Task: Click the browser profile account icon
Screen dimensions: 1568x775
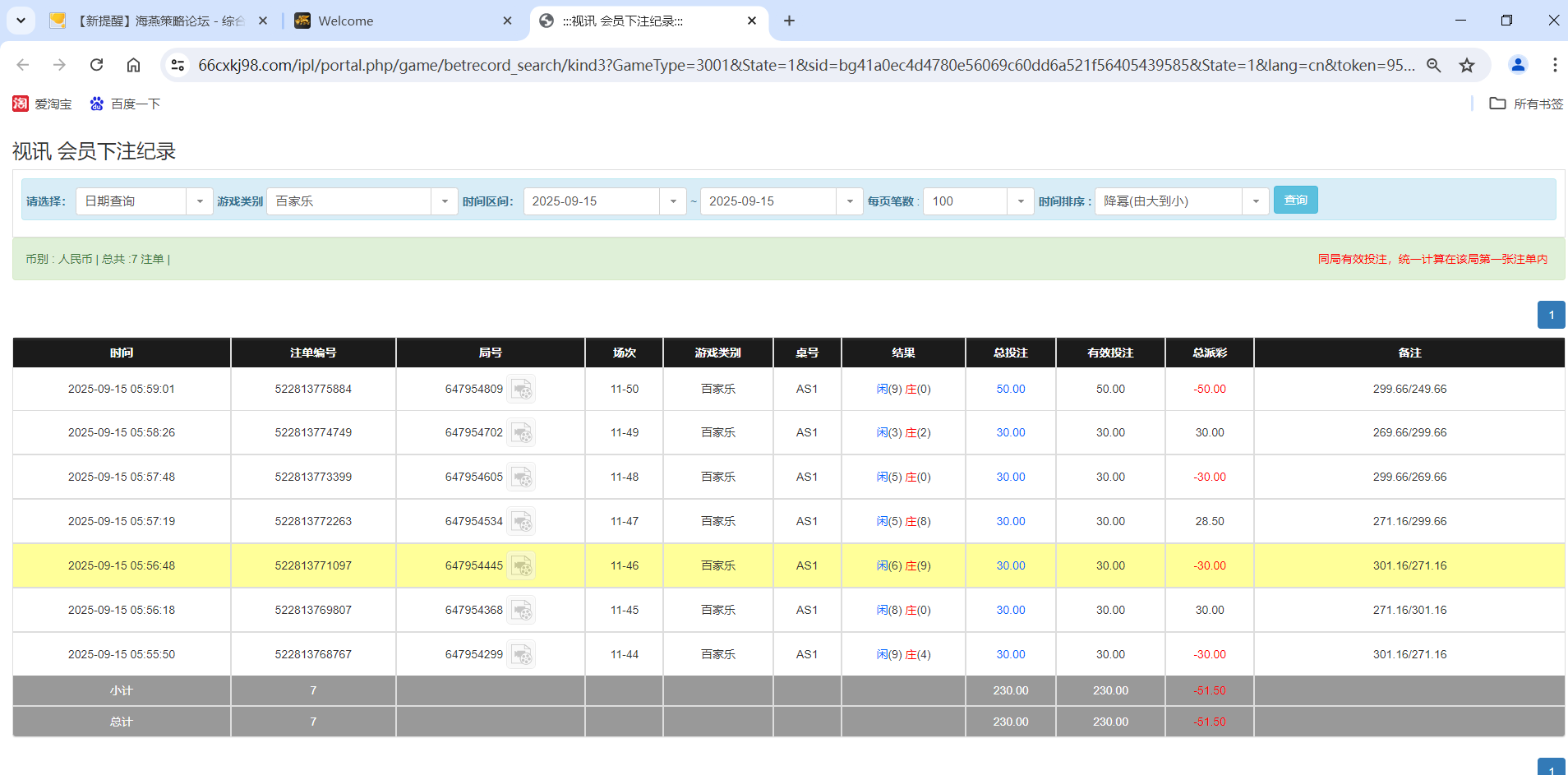Action: tap(1517, 65)
